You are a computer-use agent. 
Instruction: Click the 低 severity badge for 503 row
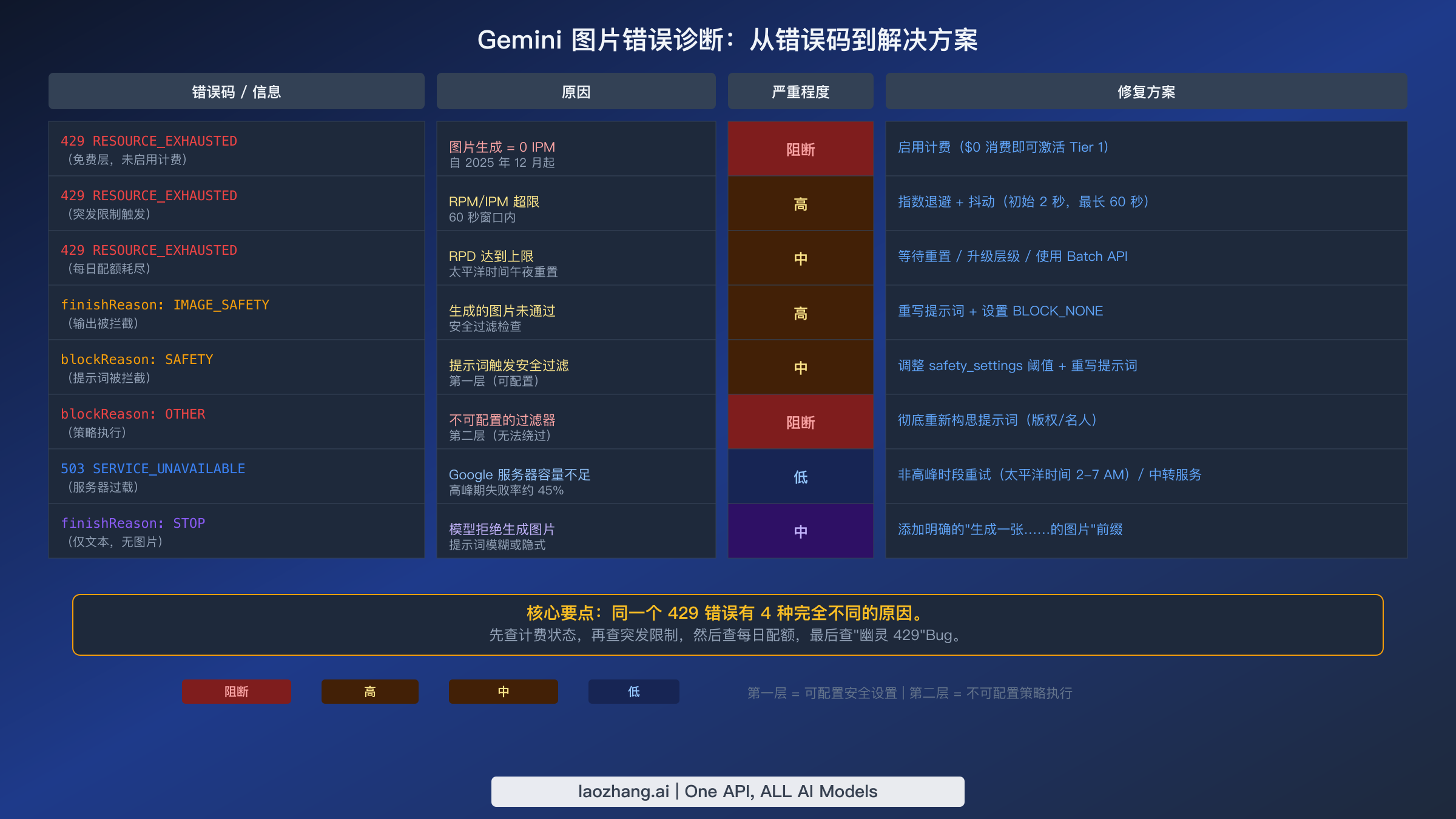point(800,476)
